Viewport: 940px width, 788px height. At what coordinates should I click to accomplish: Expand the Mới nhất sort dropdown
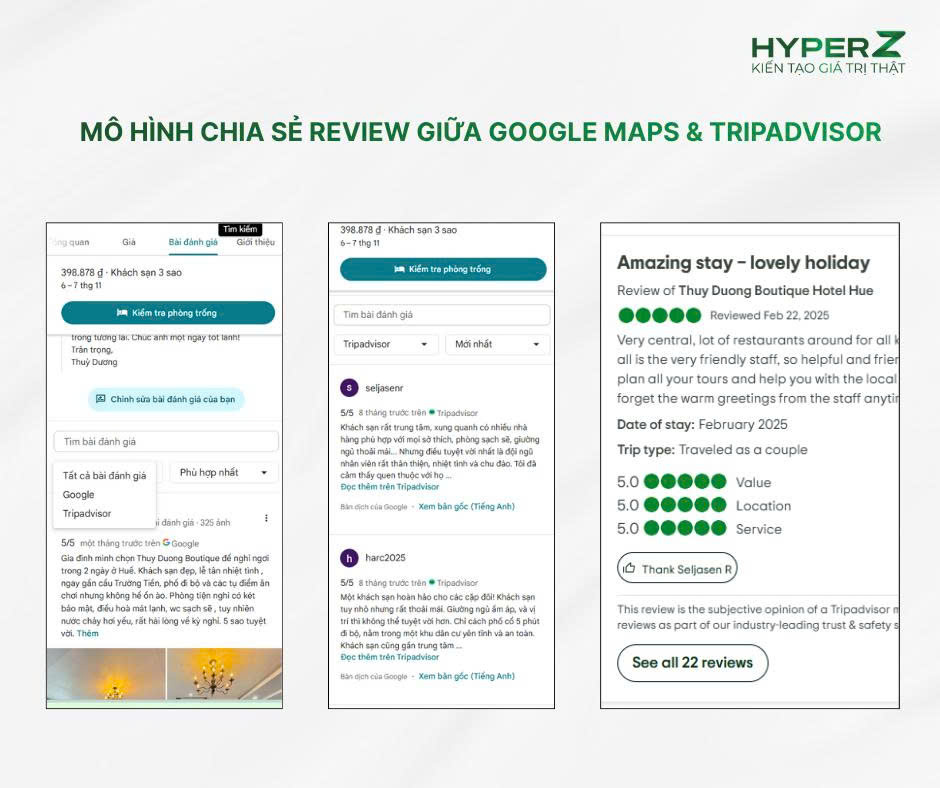pos(497,344)
